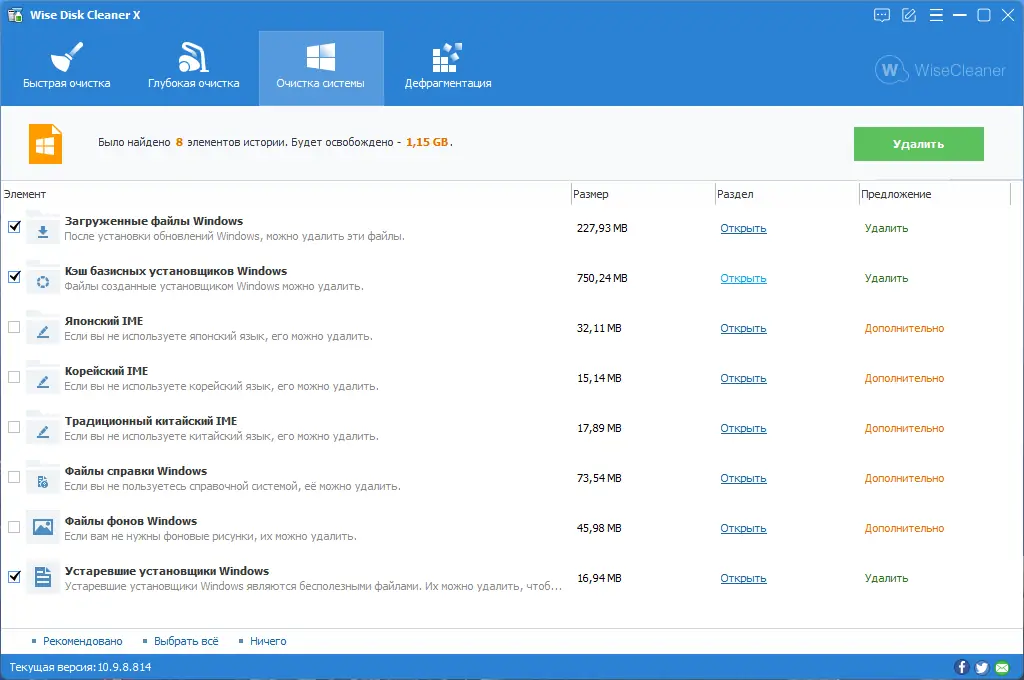Click the Ничего option
The image size is (1024, 680).
click(268, 641)
